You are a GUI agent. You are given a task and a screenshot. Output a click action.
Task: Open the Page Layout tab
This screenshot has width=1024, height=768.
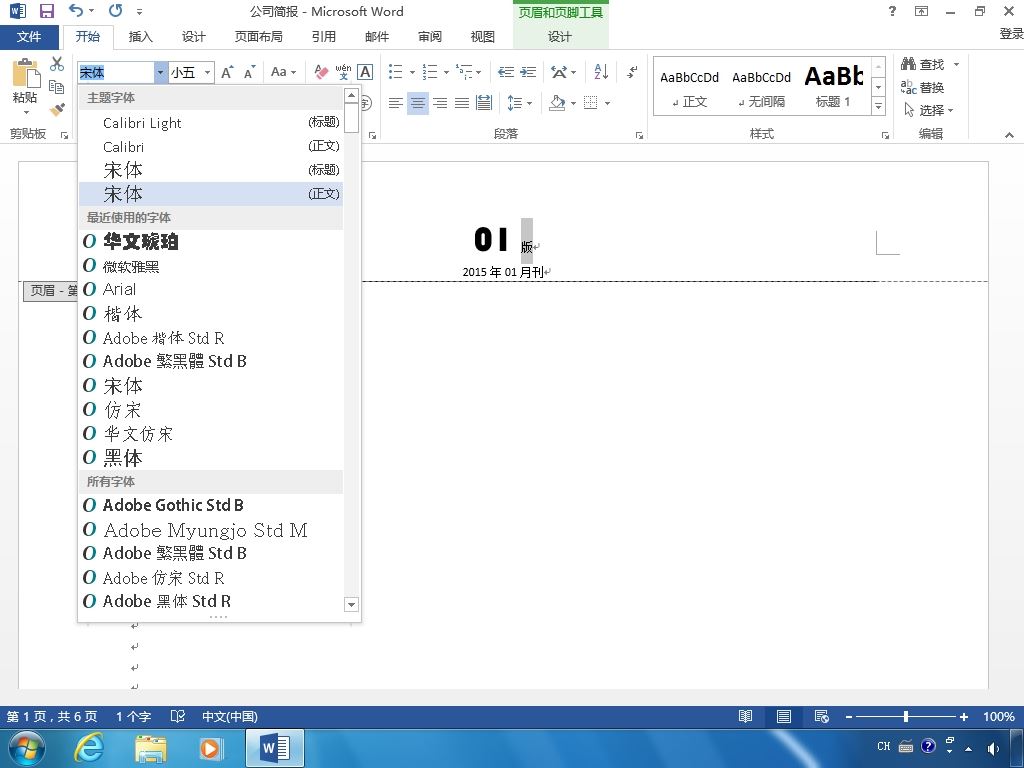[x=259, y=37]
